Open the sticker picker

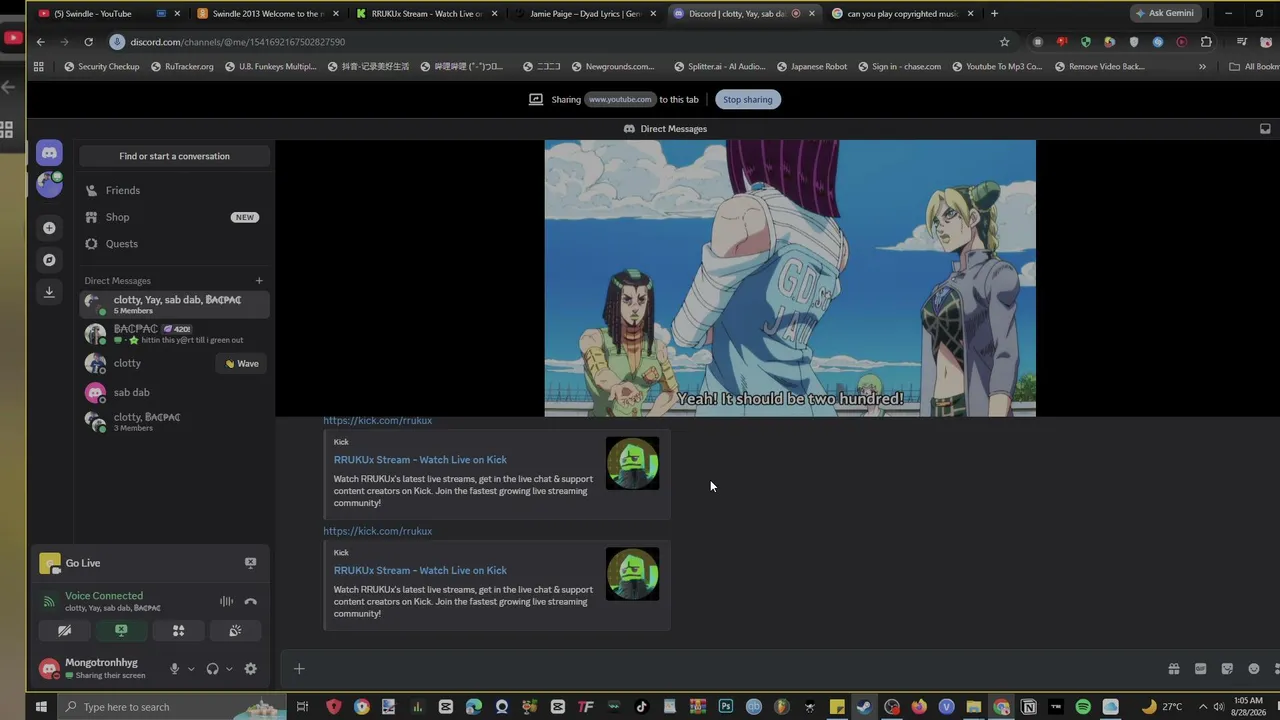click(1227, 669)
